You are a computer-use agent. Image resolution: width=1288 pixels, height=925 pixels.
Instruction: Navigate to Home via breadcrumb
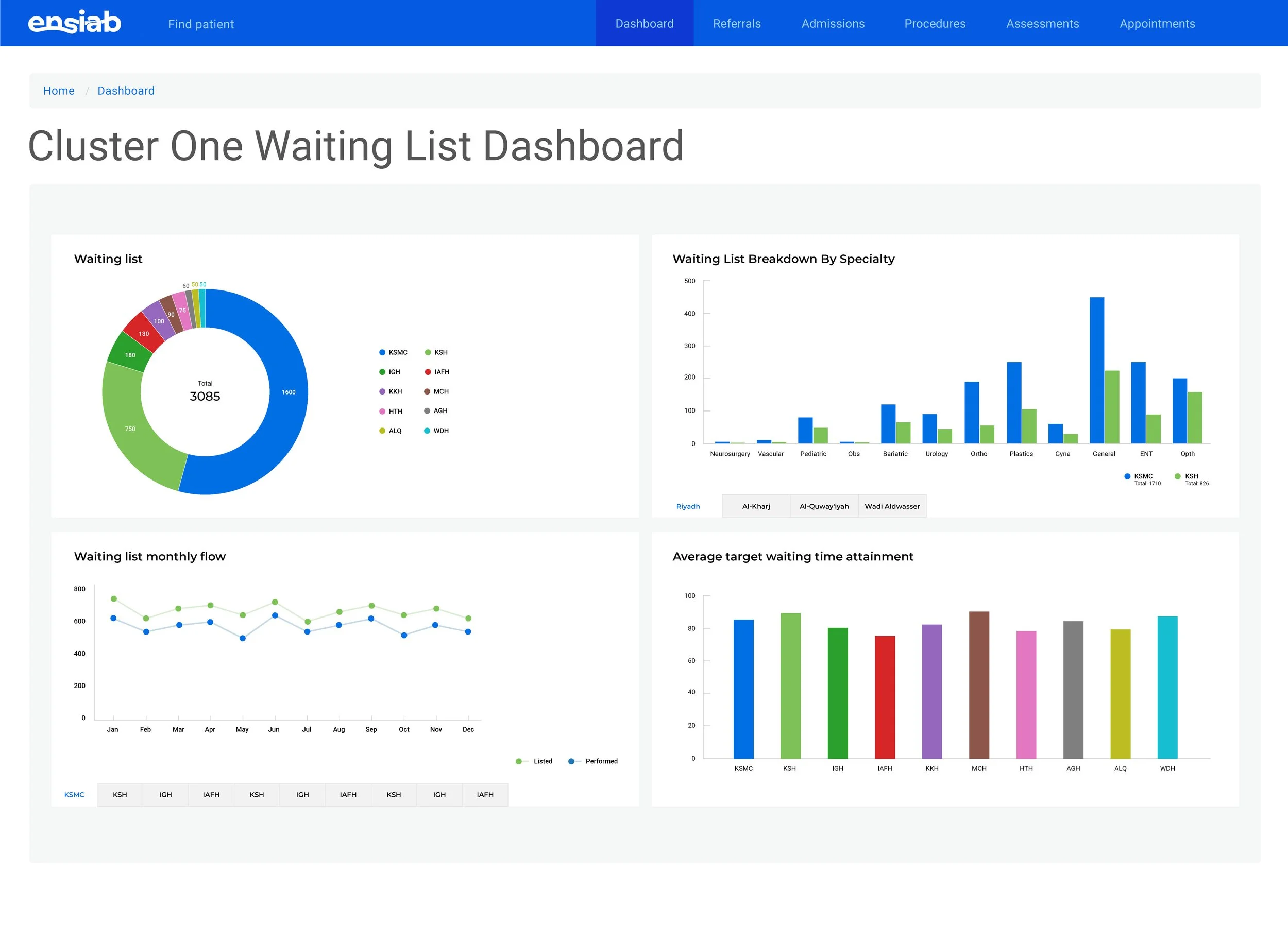[x=59, y=90]
